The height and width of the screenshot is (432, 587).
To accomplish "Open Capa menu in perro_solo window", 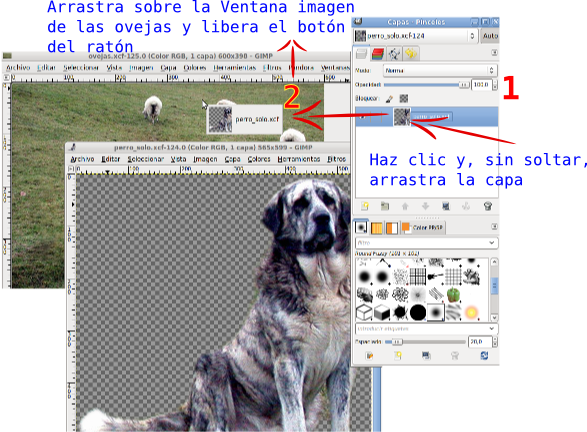I will click(x=232, y=159).
